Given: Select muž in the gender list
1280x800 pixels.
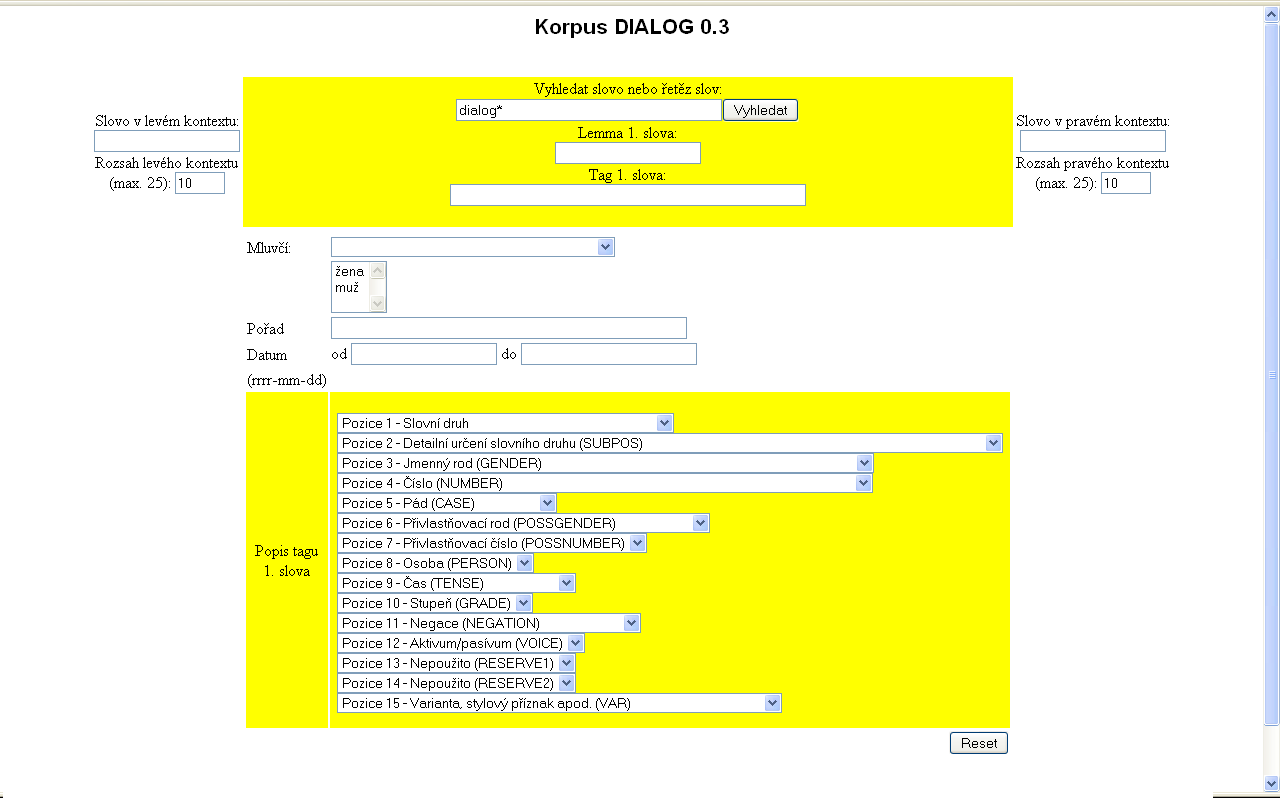Looking at the screenshot, I should [350, 287].
